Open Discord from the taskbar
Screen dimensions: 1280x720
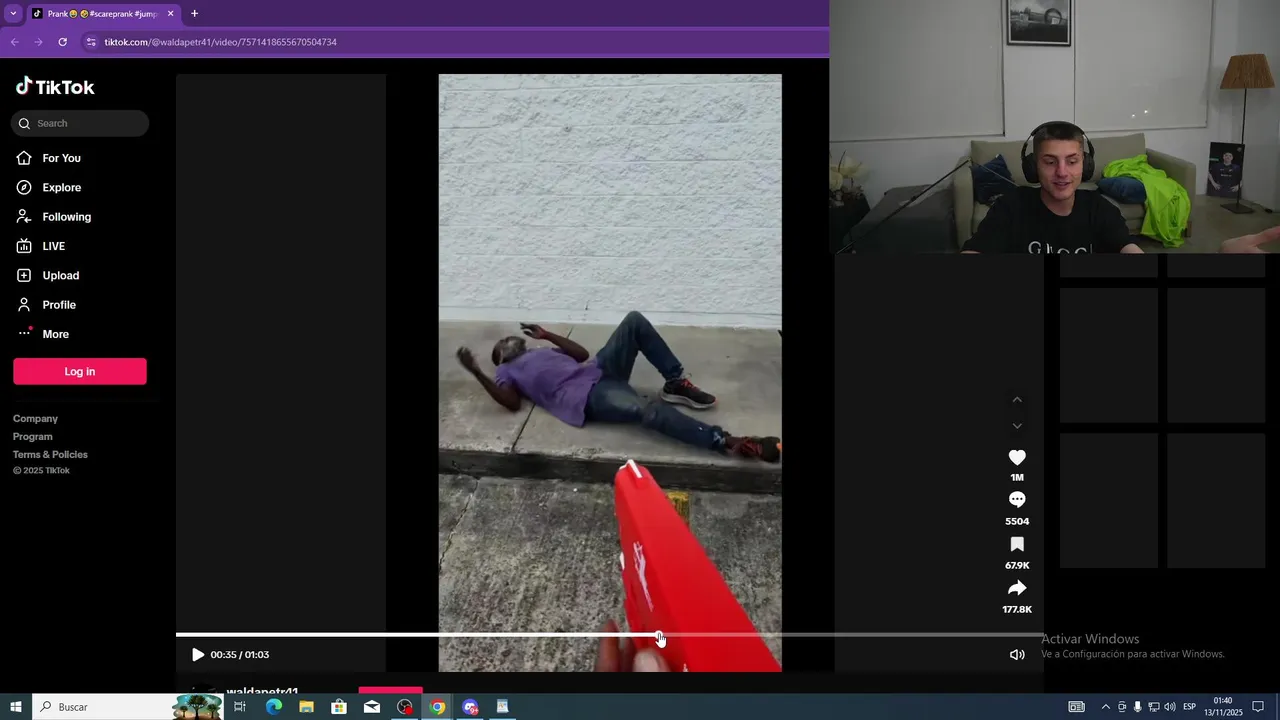click(x=470, y=707)
